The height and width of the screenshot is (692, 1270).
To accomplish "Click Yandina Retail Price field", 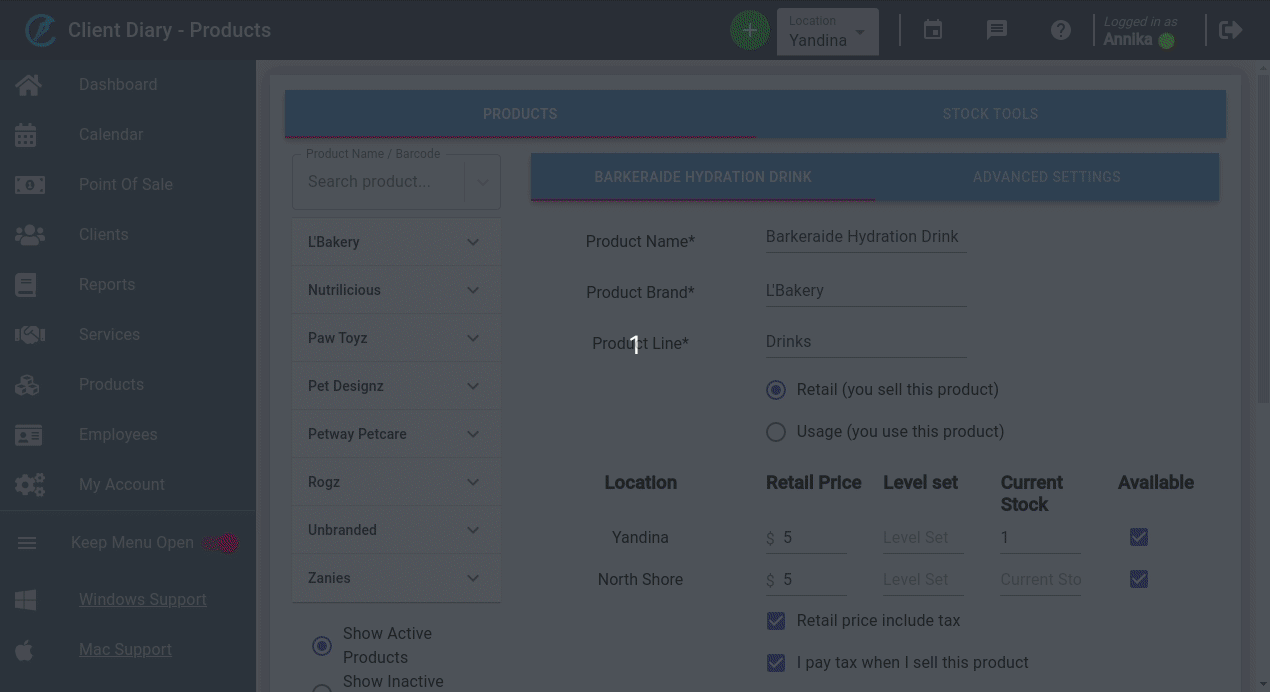I will (x=813, y=538).
